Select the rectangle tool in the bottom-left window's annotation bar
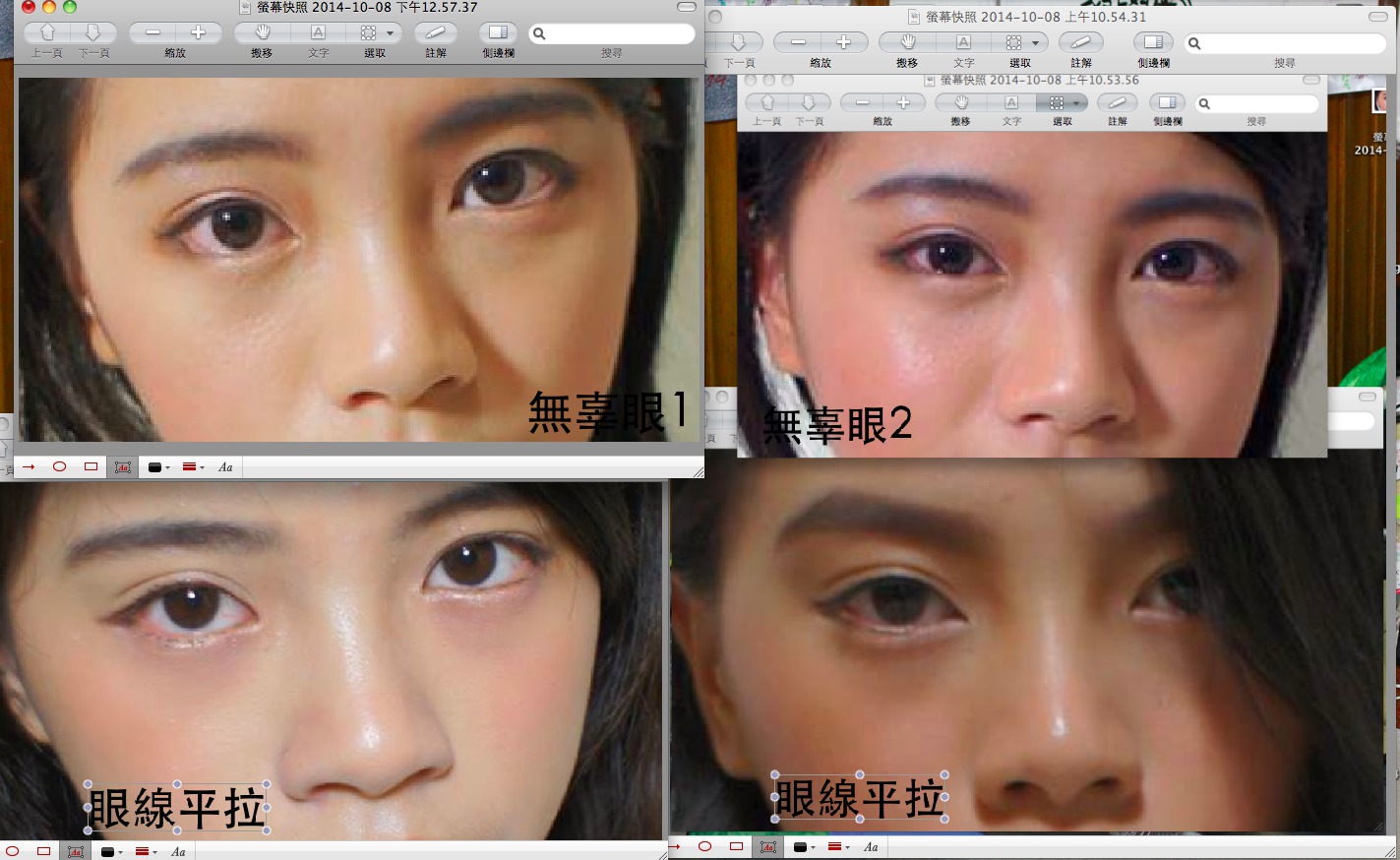1400x860 pixels. click(43, 851)
